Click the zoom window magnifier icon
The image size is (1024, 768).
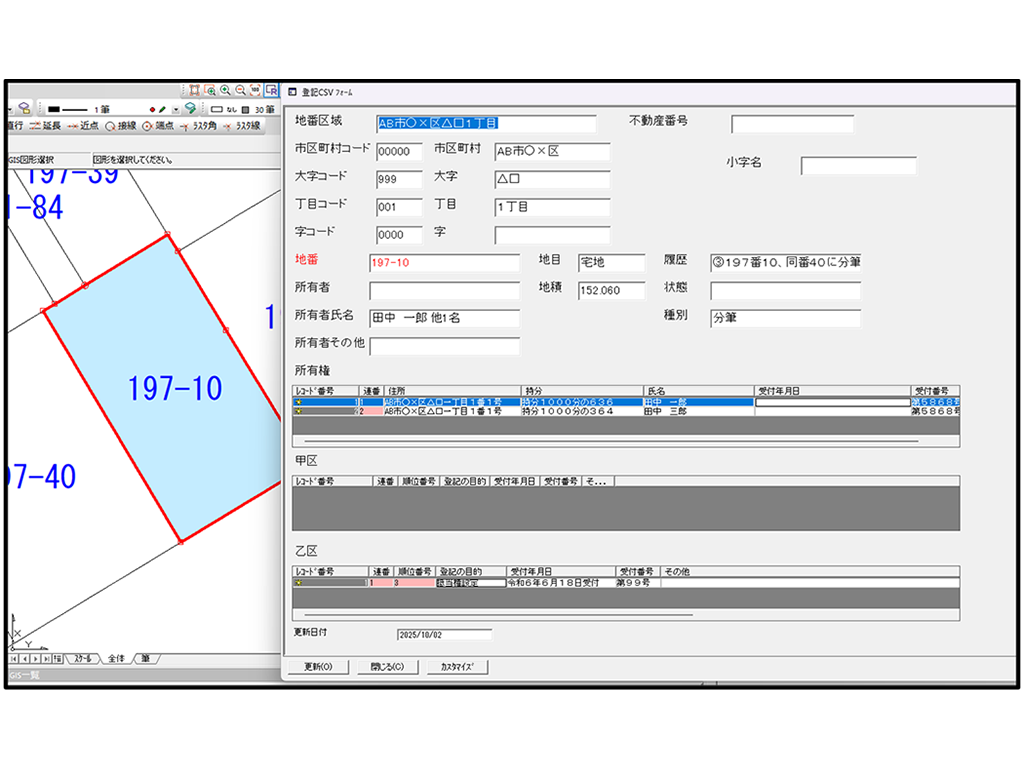(x=210, y=90)
